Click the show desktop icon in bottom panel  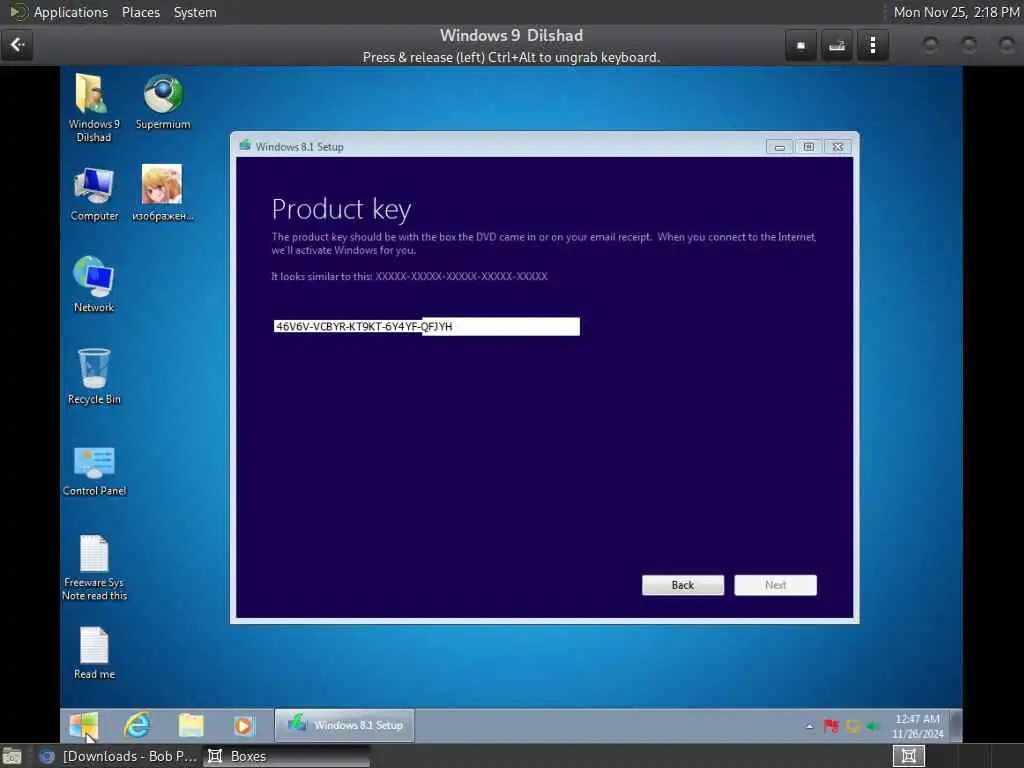(12, 756)
